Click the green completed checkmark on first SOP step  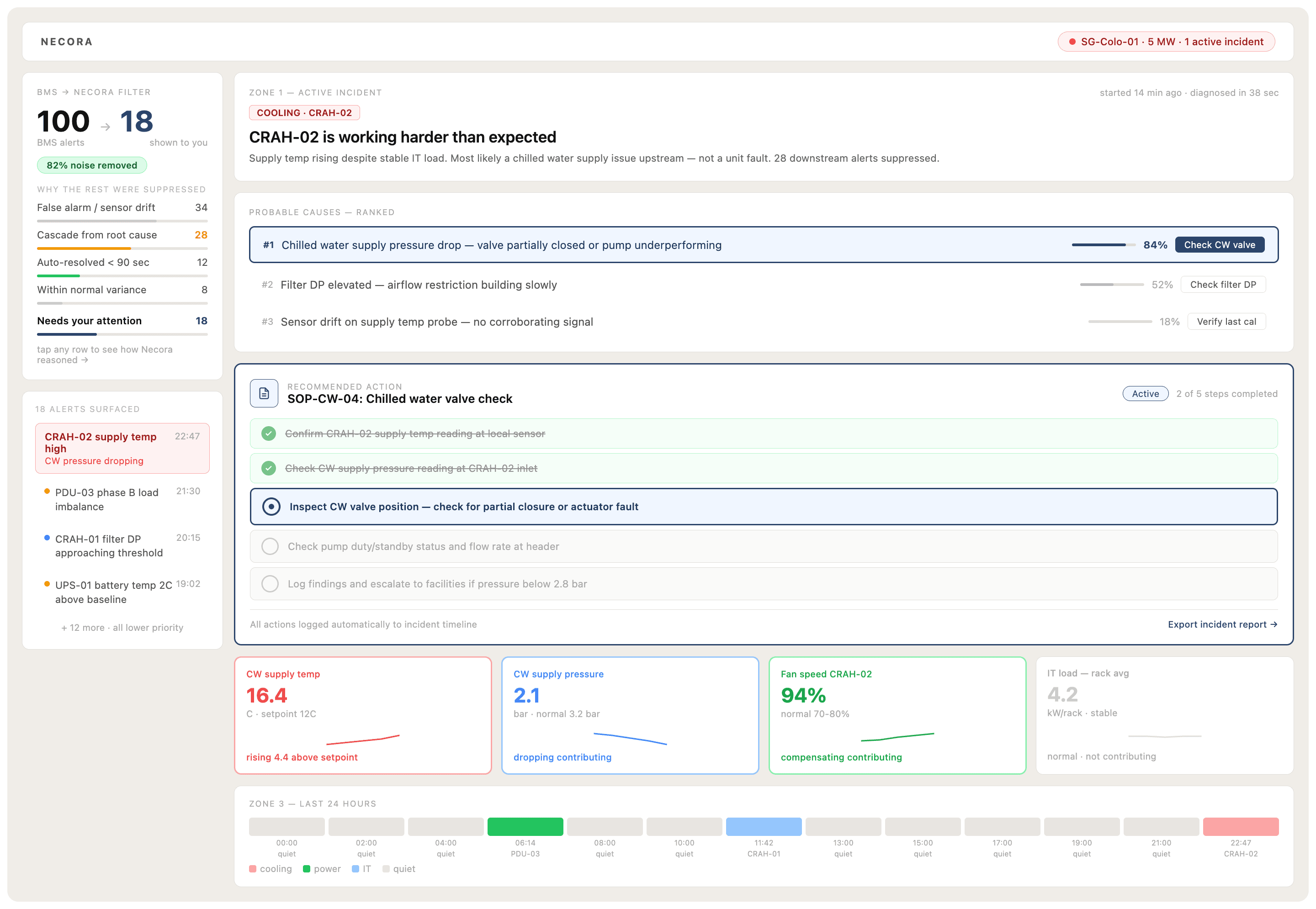point(268,433)
